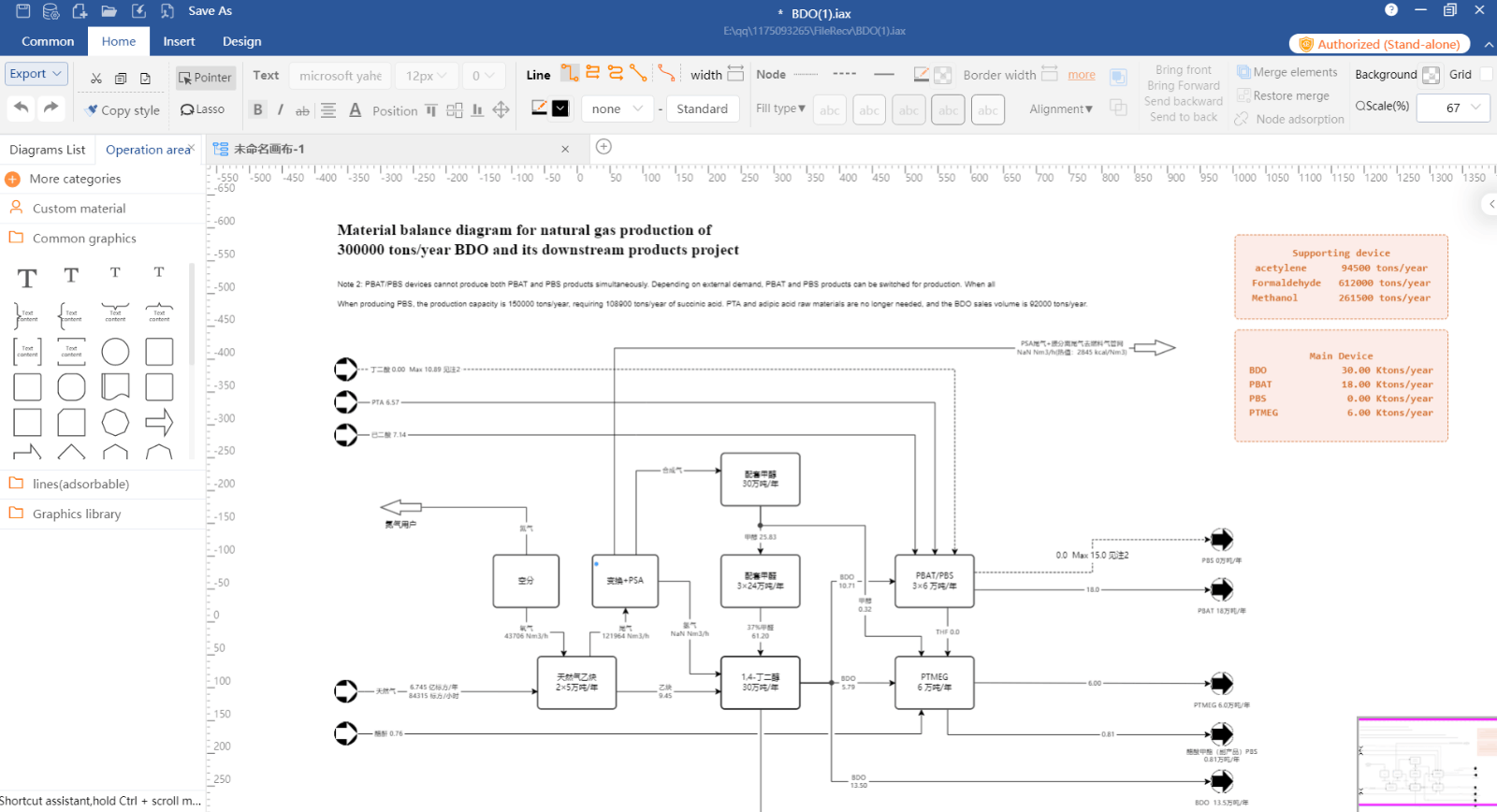Expand the Scale percentage dropdown showing 67
Image resolution: width=1497 pixels, height=812 pixels.
1476,108
